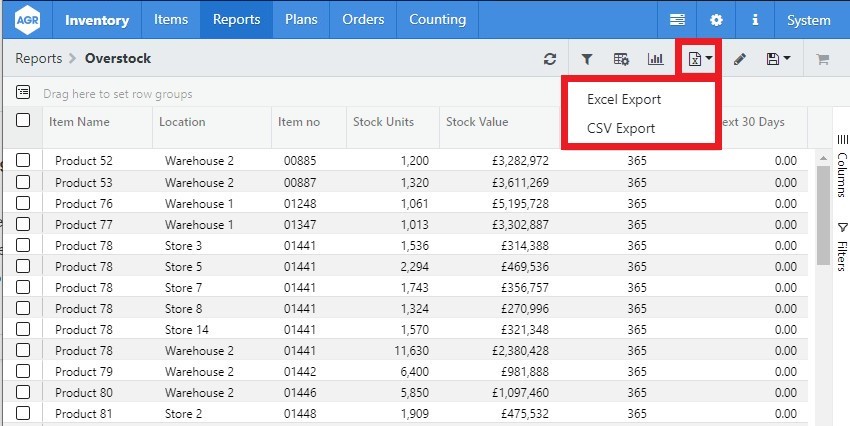
Task: Click the row groups list icon
Action: (x=23, y=92)
